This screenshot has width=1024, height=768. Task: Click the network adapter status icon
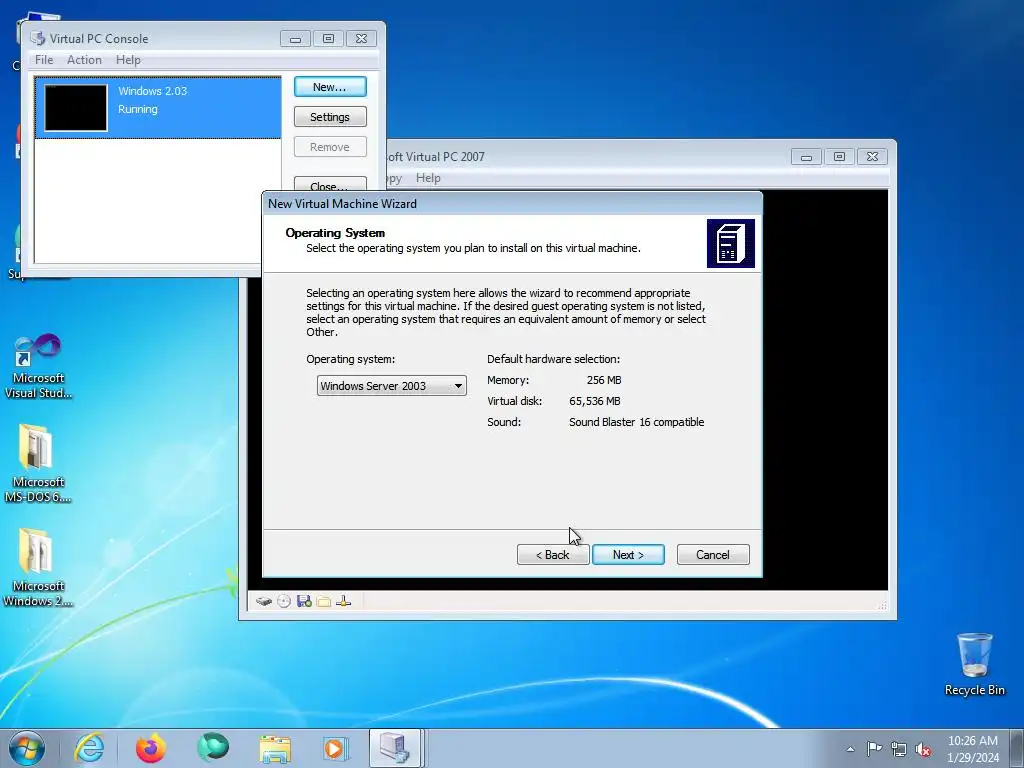[344, 601]
